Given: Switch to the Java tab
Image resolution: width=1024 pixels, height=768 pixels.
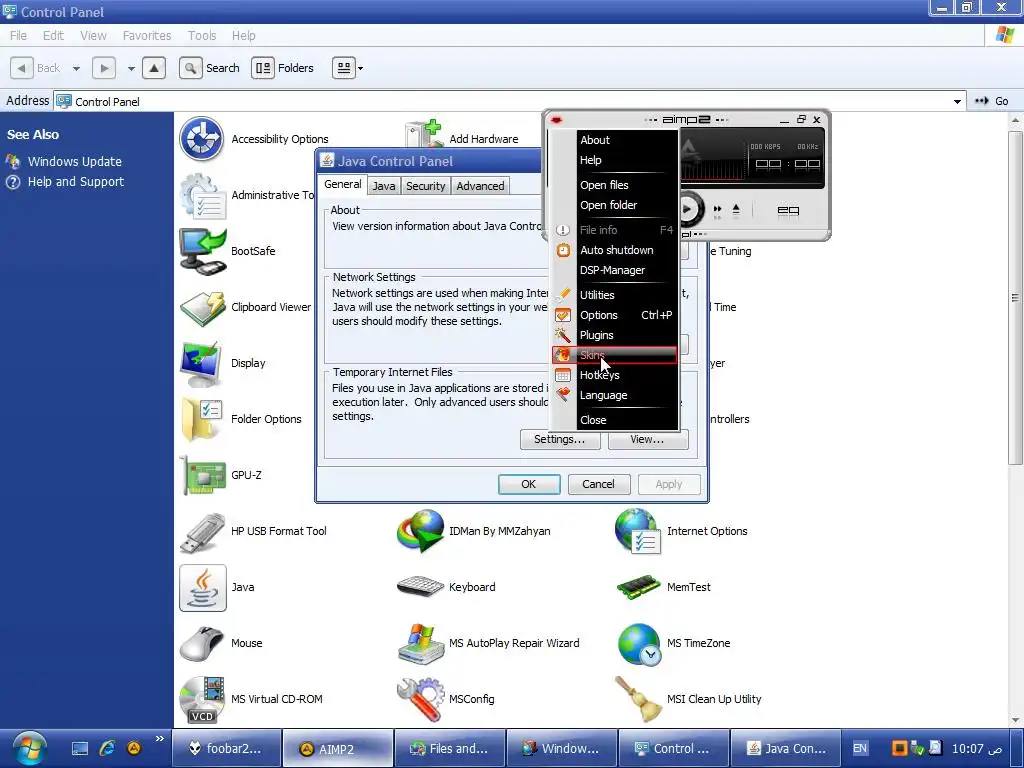Looking at the screenshot, I should [384, 186].
